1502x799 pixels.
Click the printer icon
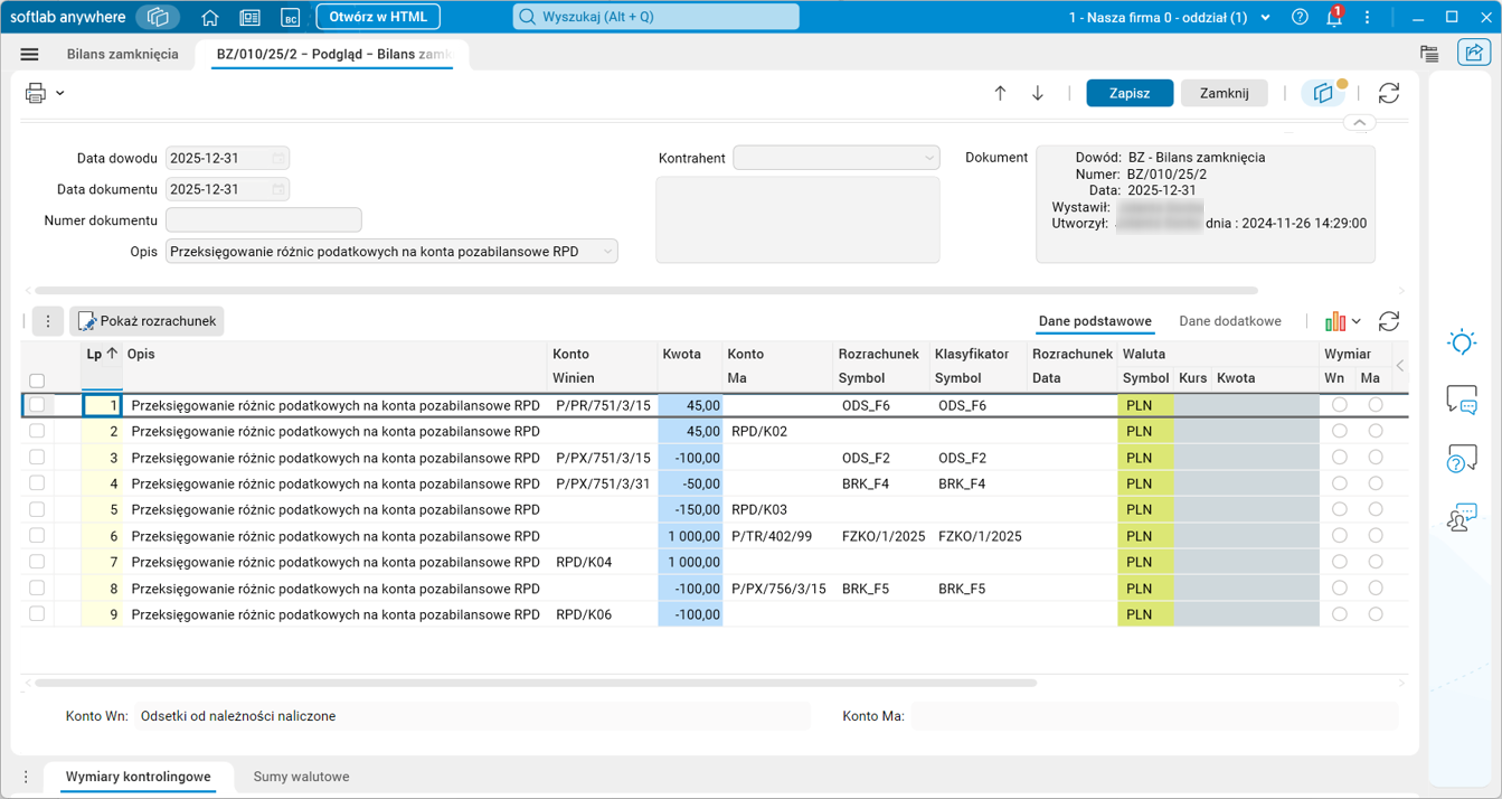(x=36, y=93)
